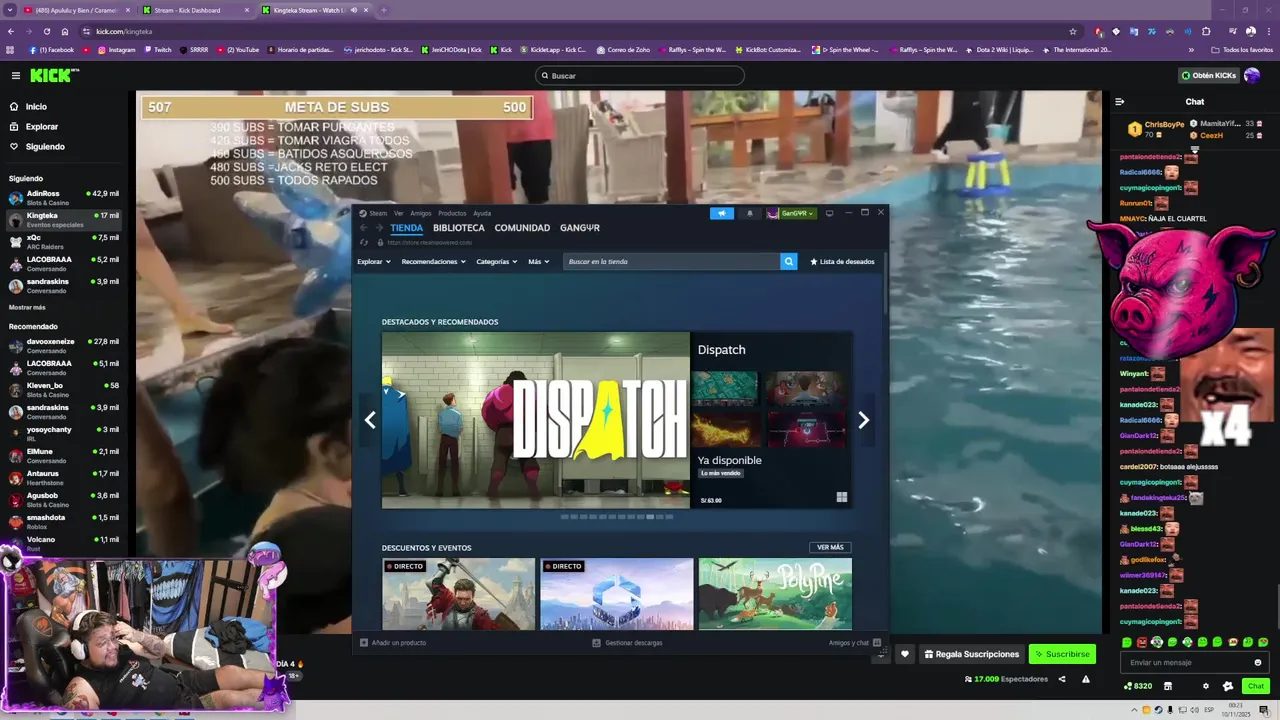Viewport: 1280px width, 720px height.
Task: Open the emoji picker in chat input
Action: tap(1258, 662)
